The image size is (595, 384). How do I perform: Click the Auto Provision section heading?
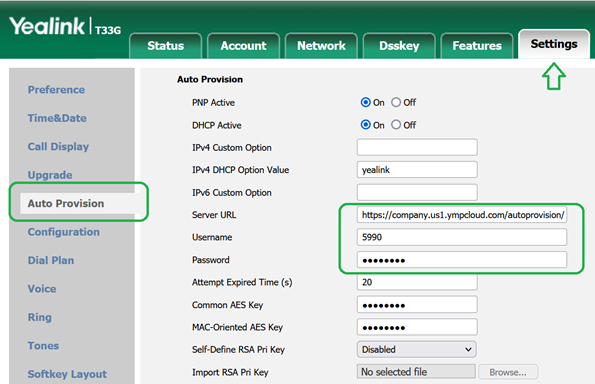coord(210,79)
